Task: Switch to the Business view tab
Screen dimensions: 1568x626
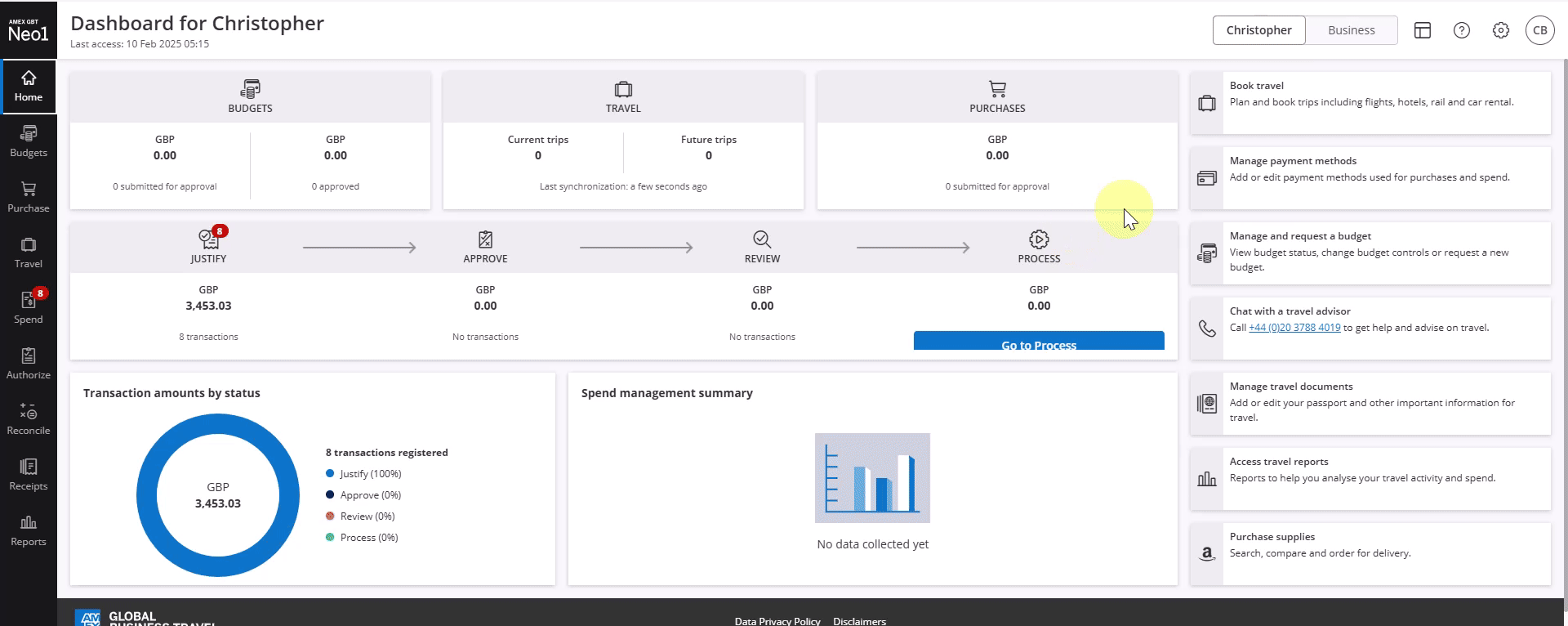Action: point(1352,30)
